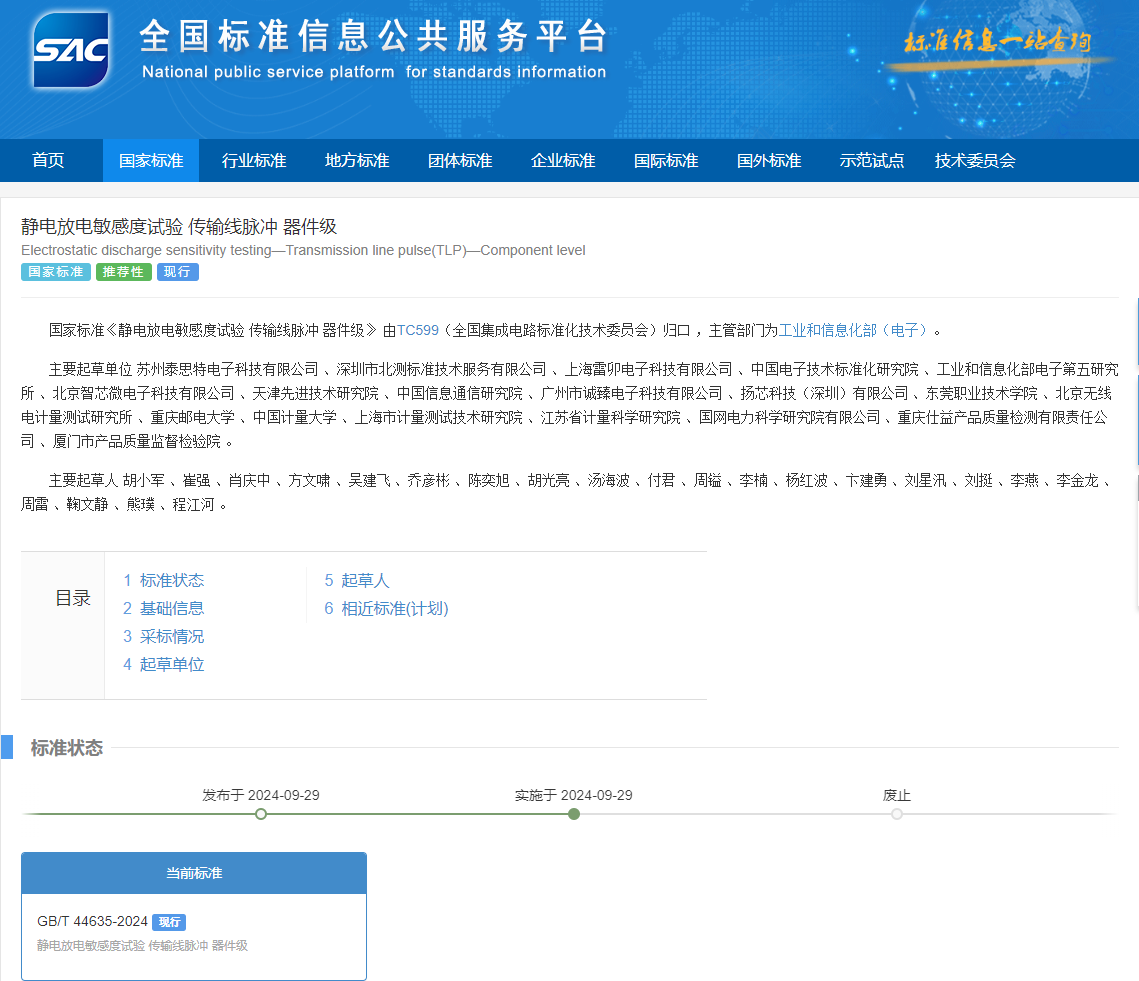Click the 发布于 2024-09-29 timeline node
The height and width of the screenshot is (981, 1139).
click(x=261, y=814)
